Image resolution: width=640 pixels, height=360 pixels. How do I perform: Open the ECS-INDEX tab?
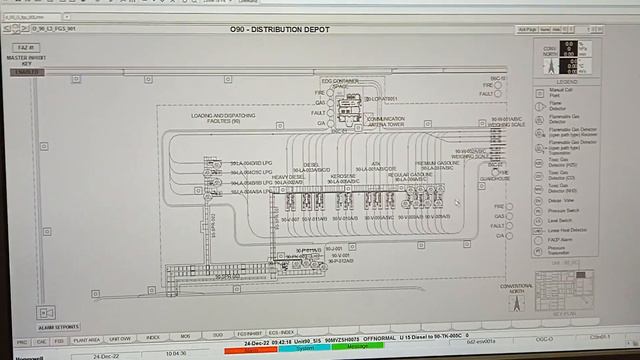[x=281, y=332]
